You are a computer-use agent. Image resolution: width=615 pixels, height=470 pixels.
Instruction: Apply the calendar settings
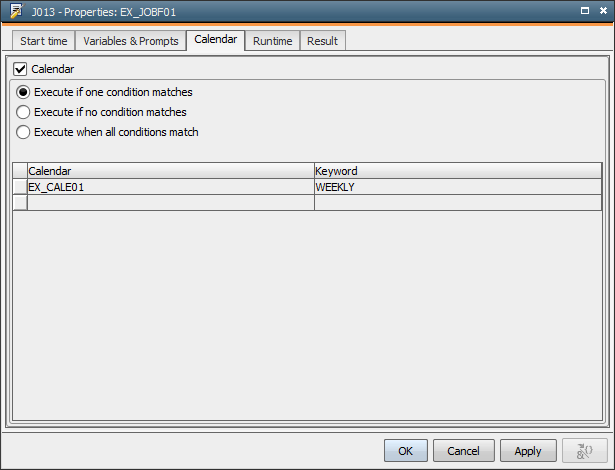coord(528,451)
